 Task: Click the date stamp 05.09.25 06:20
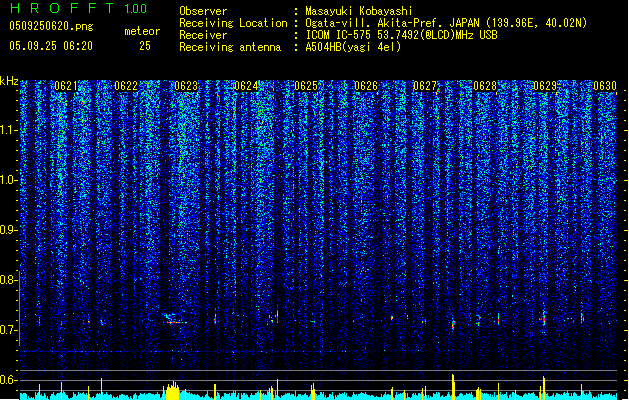[51, 46]
